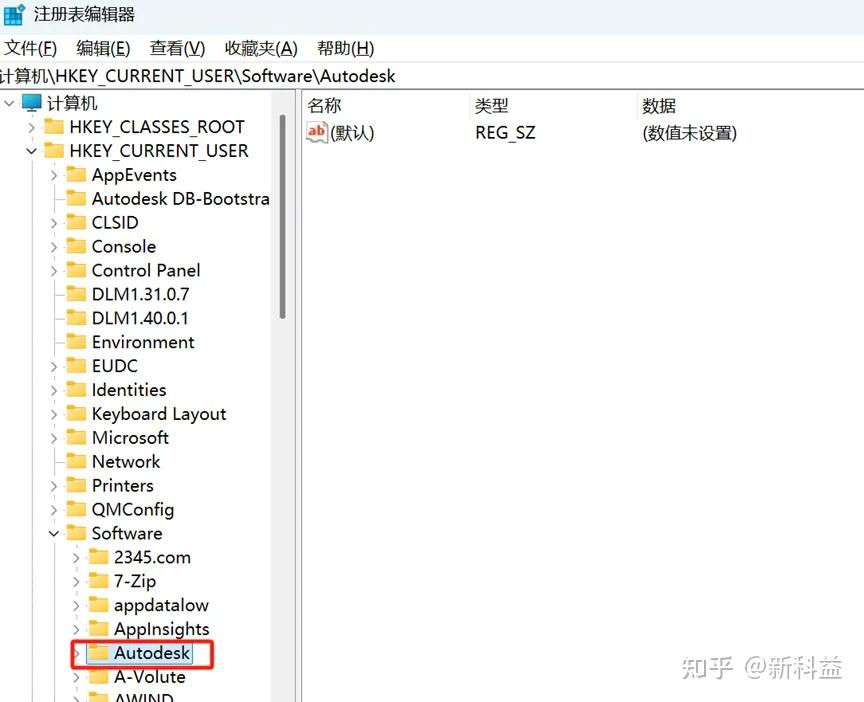Select the (默认) value name

point(352,133)
